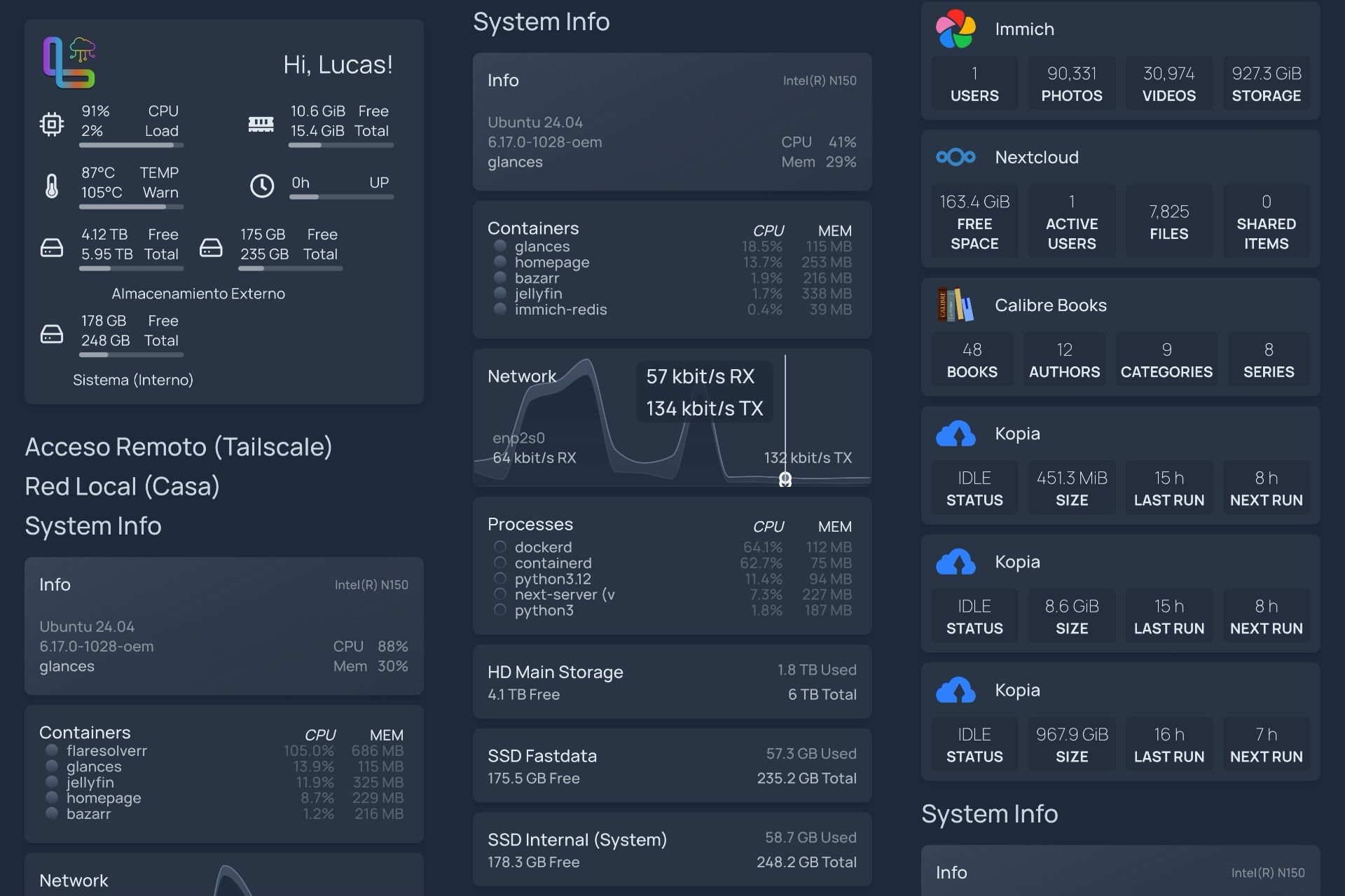Click the thermometer icon beside 87°C TEMP
The height and width of the screenshot is (896, 1345).
pyautogui.click(x=52, y=186)
